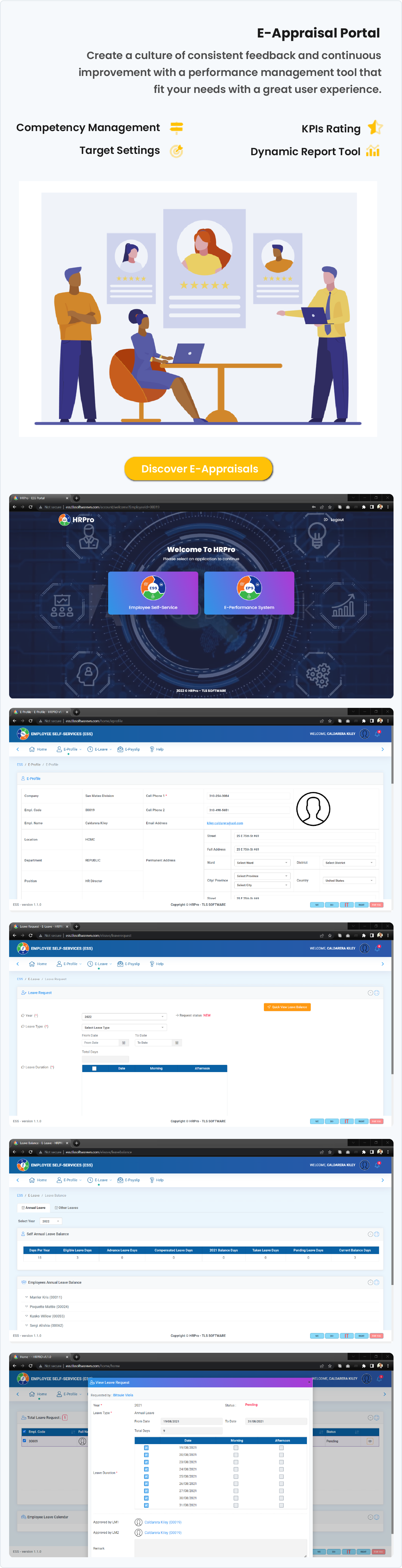The height and width of the screenshot is (1568, 402).
Task: Open the Employee Self-Service tile
Action: tap(153, 592)
